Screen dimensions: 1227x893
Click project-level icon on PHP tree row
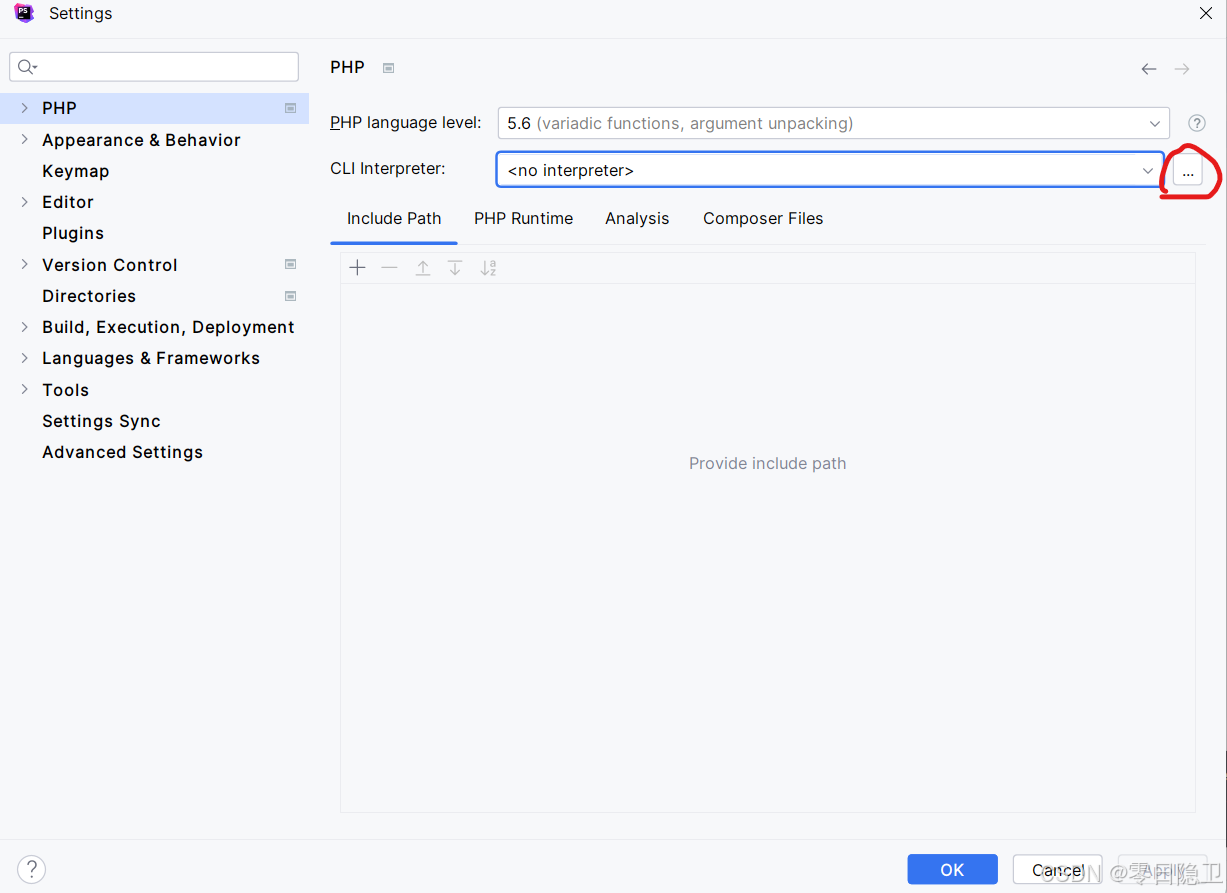point(290,108)
